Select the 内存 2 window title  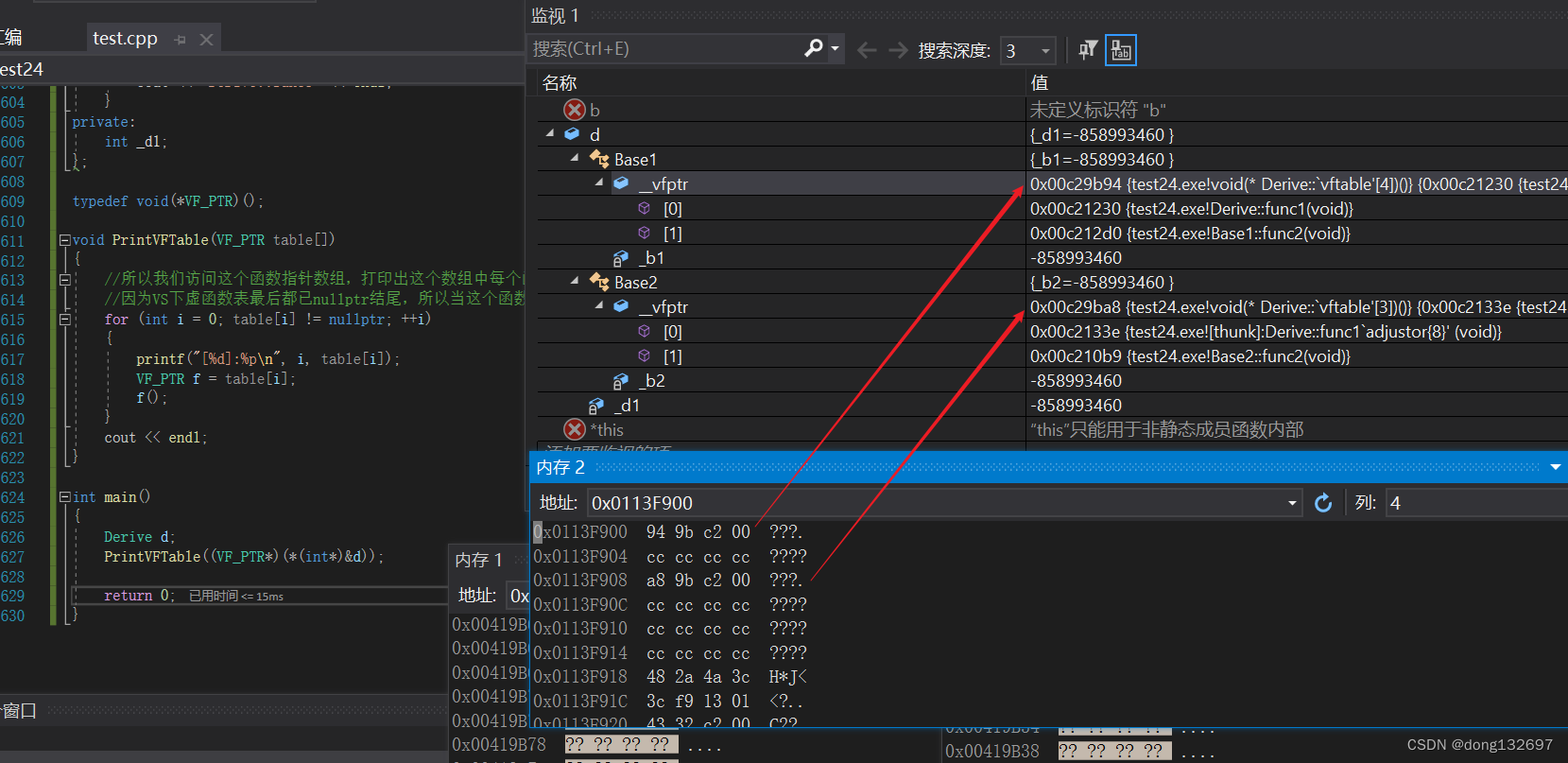tap(560, 467)
